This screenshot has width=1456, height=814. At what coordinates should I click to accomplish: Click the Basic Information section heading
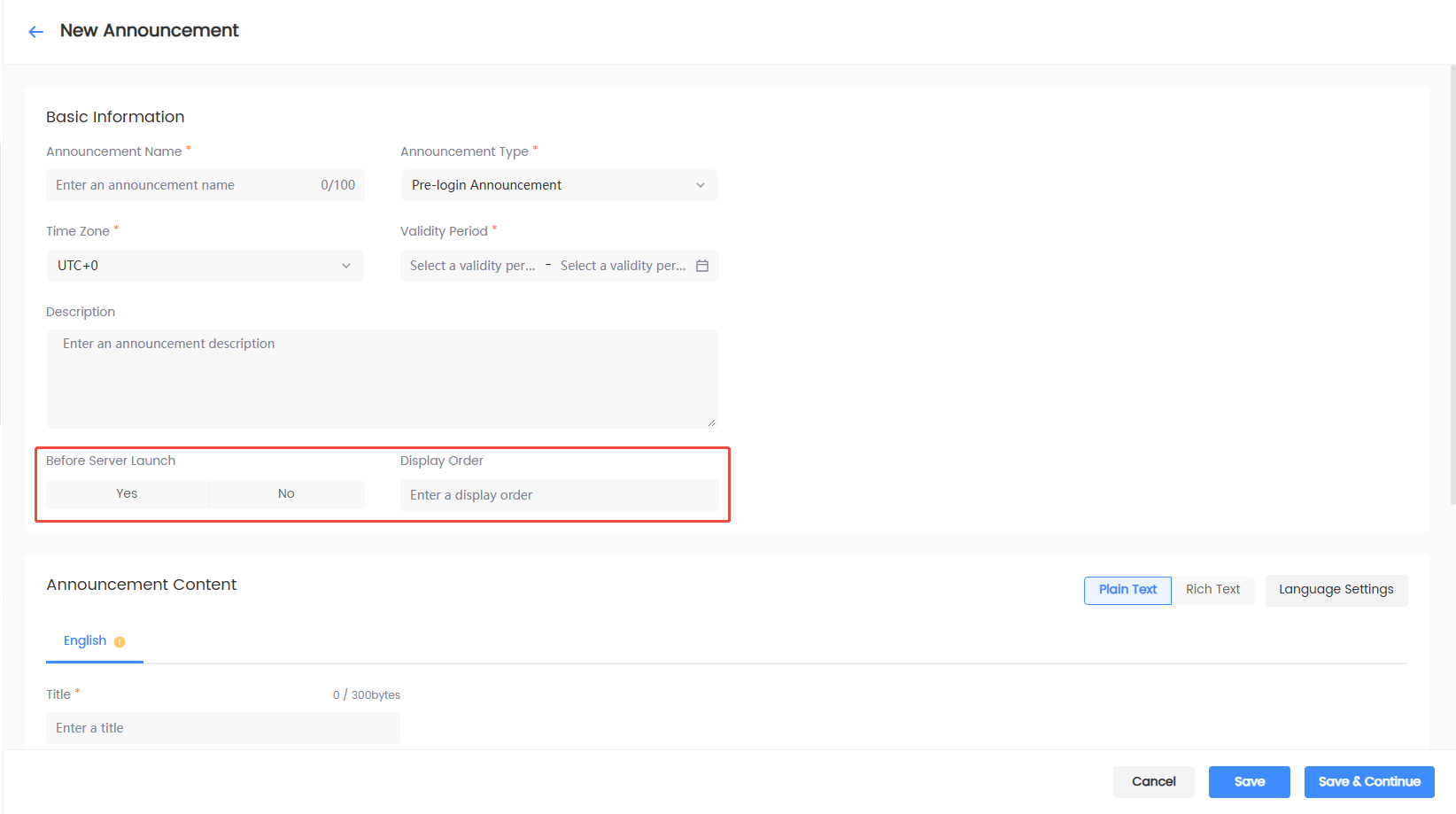(115, 117)
